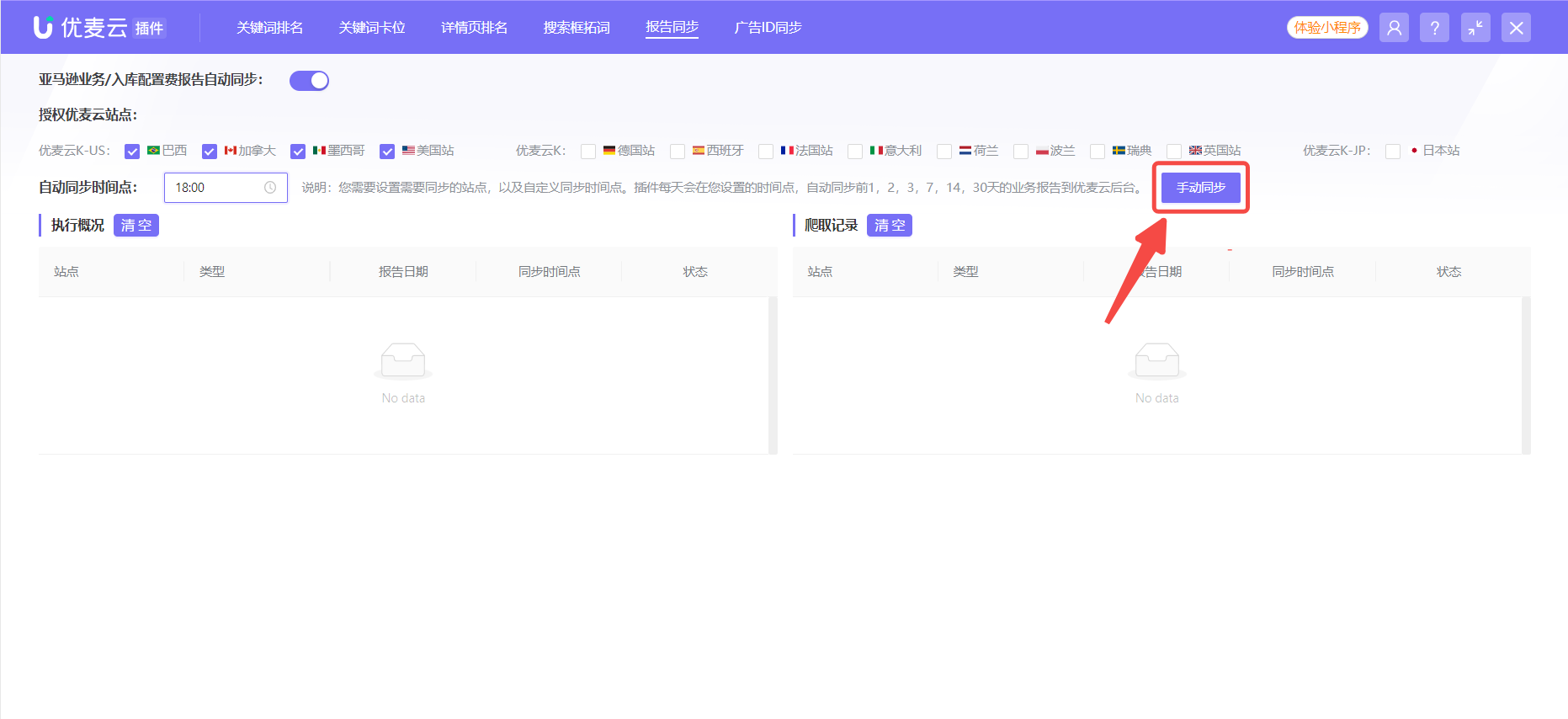This screenshot has width=1568, height=719.
Task: Click the 爬取记录 table vertical scrollbar
Action: point(1526,375)
